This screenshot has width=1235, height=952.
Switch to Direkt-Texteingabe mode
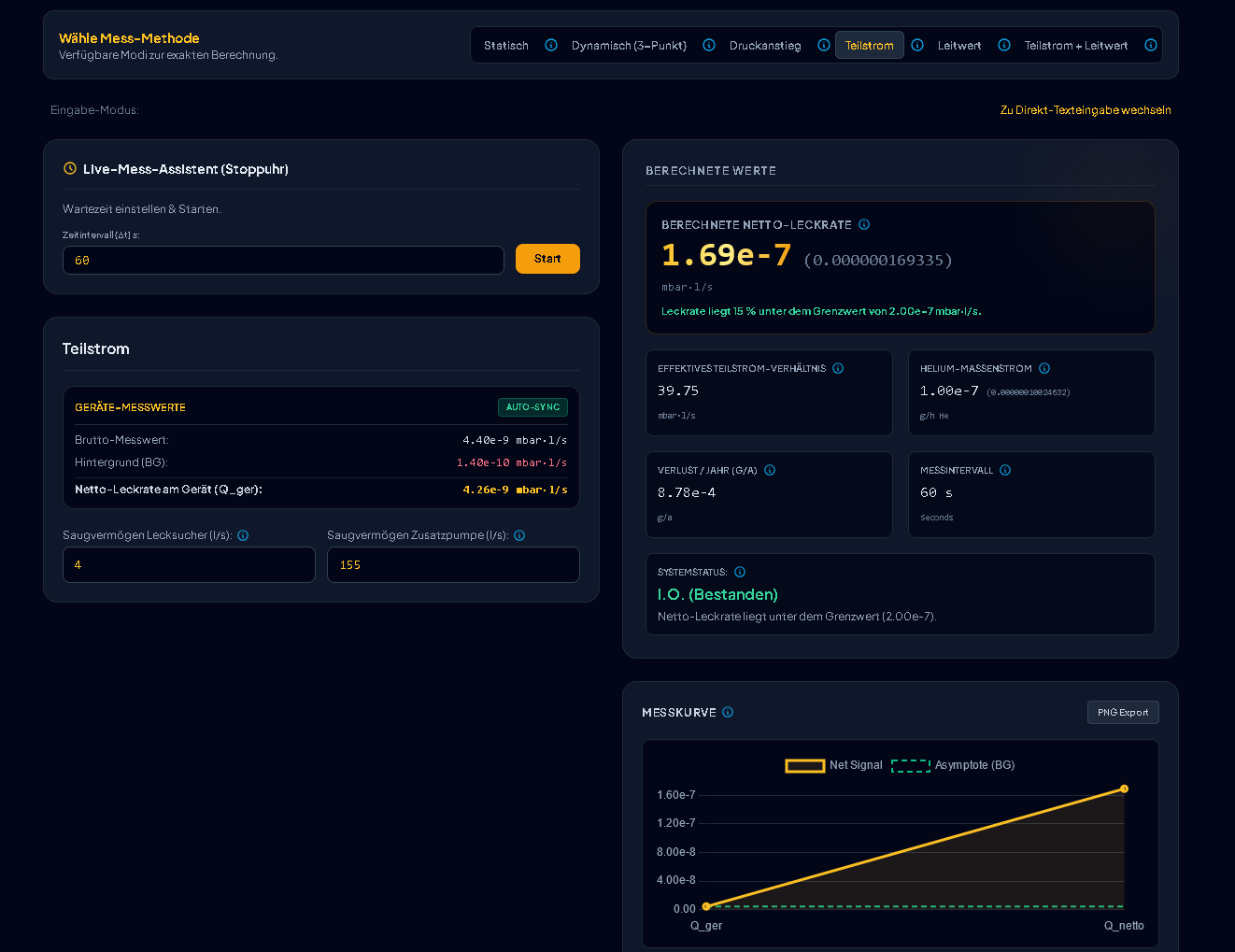(1086, 110)
